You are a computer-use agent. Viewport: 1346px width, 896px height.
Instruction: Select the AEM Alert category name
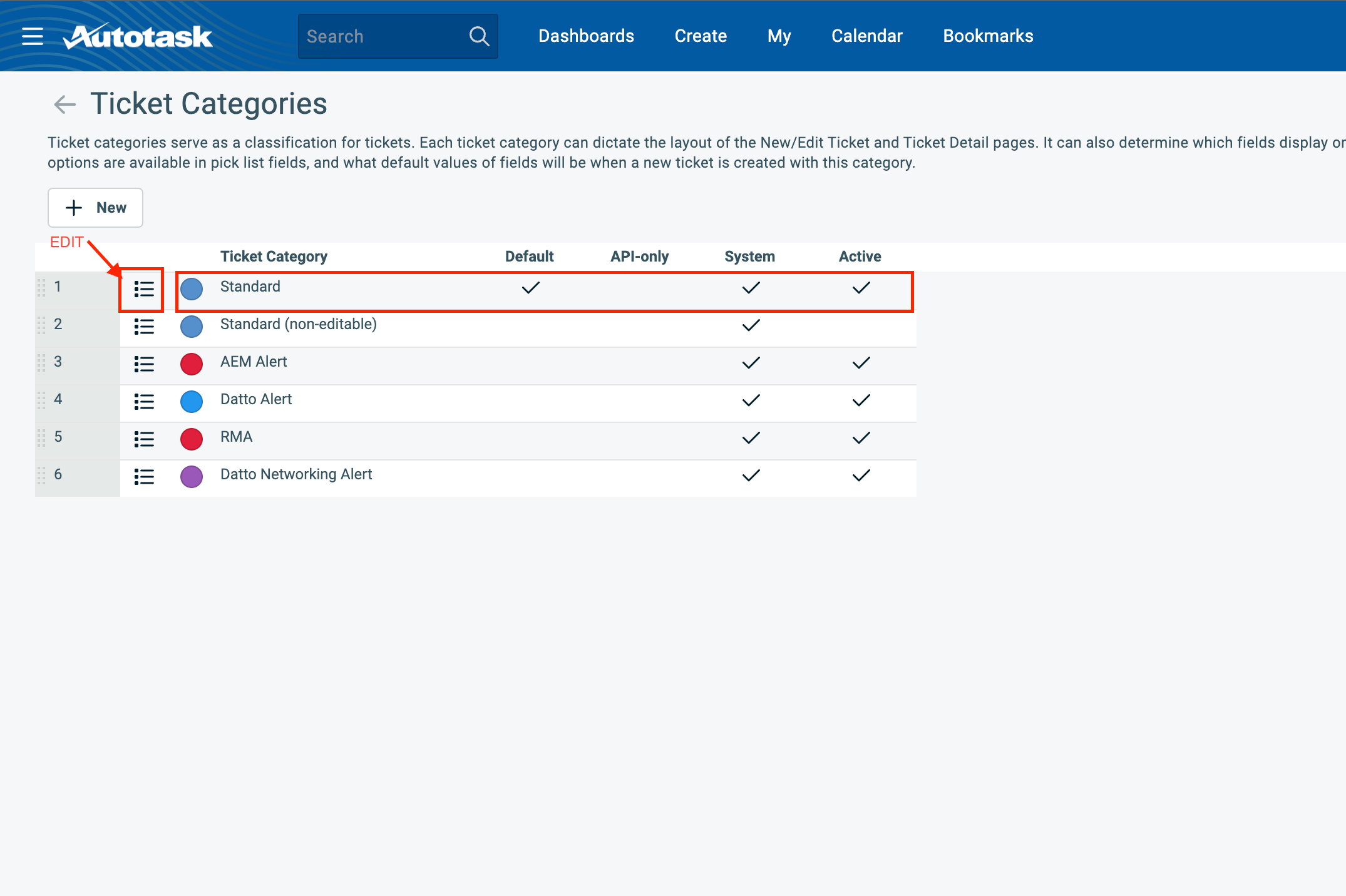point(254,362)
